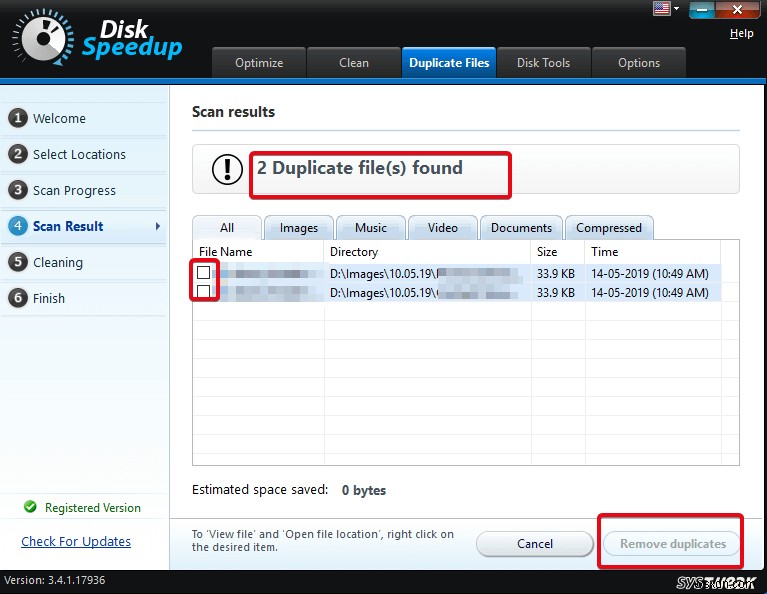Filter results by Images tab

[x=299, y=228]
